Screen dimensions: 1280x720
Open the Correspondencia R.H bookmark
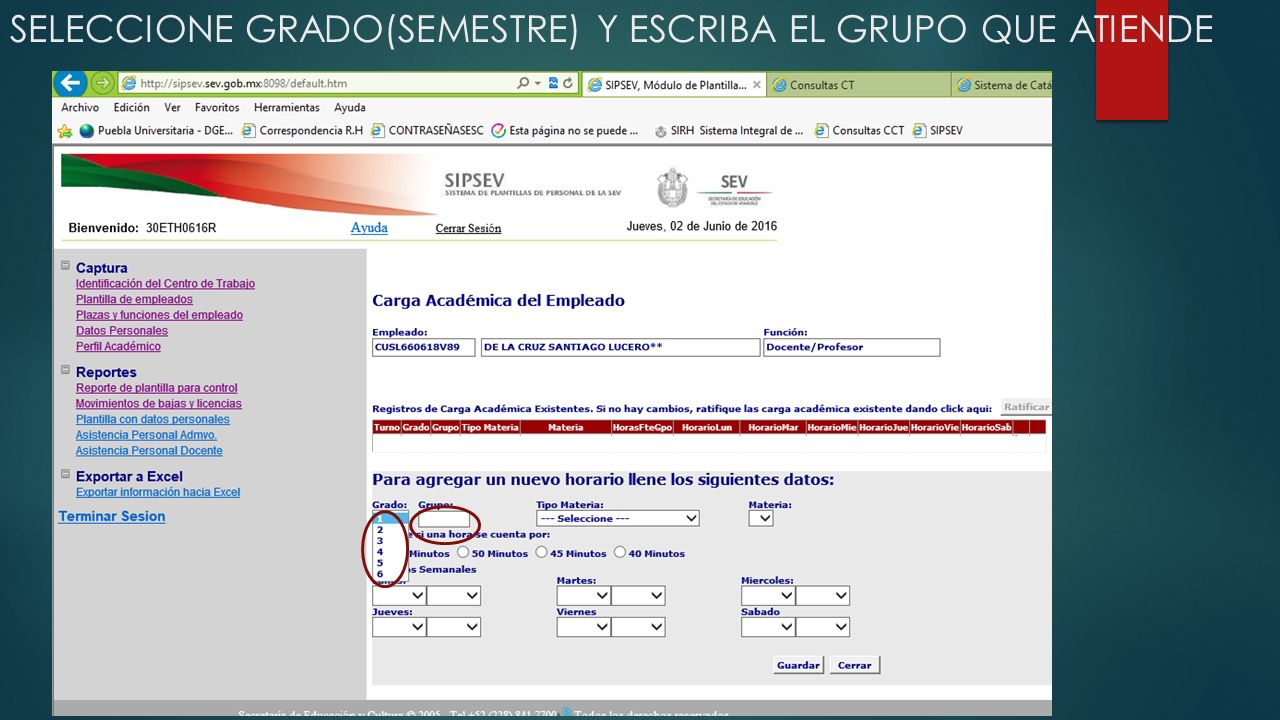pyautogui.click(x=302, y=130)
